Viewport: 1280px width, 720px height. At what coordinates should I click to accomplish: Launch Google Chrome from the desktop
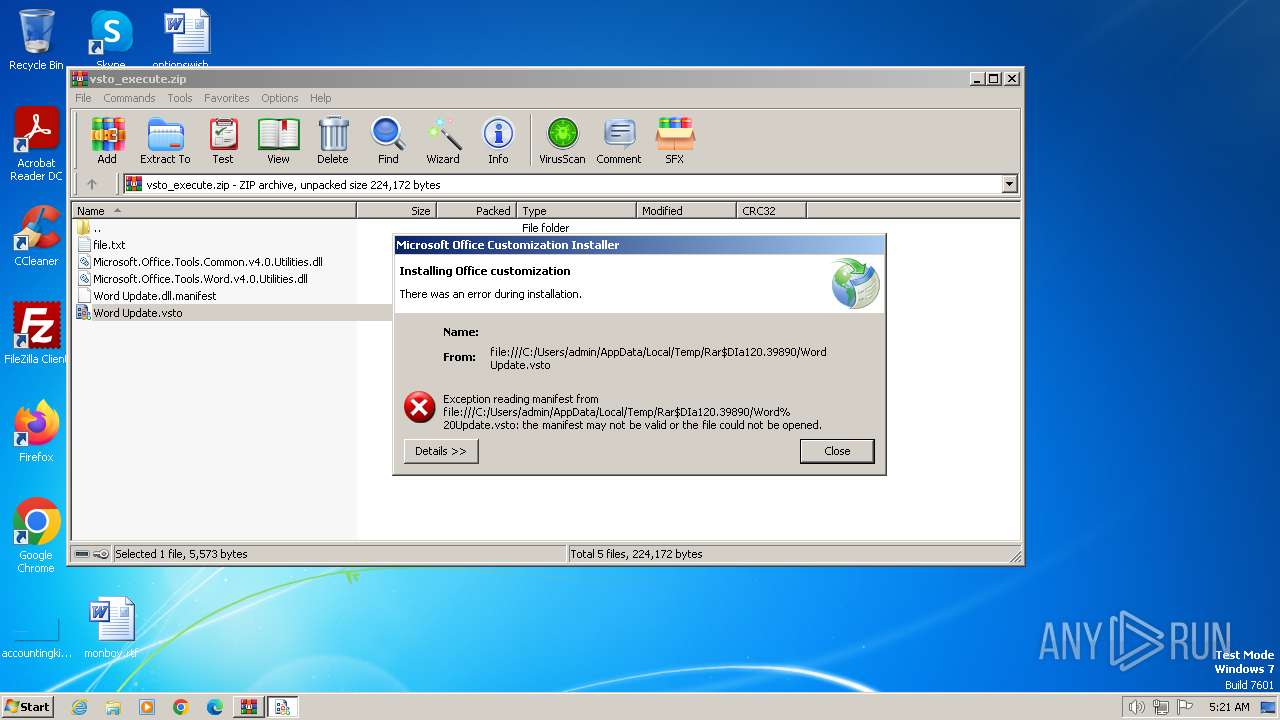pos(36,536)
